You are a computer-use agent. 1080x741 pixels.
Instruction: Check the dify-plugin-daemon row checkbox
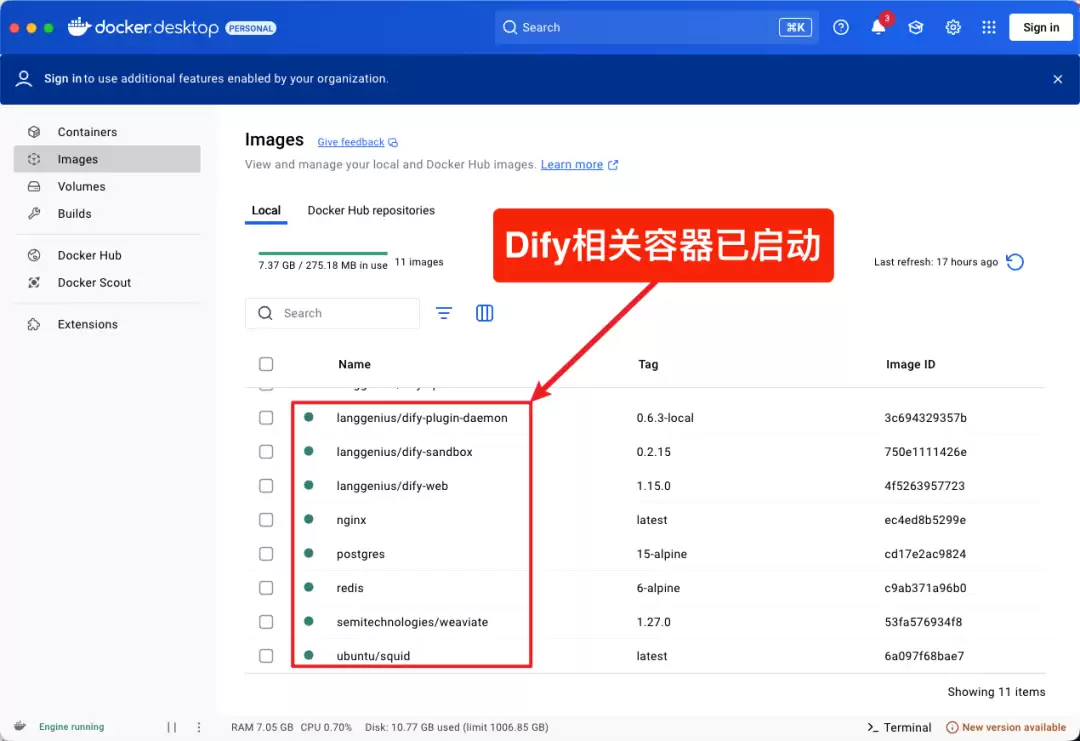pos(266,418)
